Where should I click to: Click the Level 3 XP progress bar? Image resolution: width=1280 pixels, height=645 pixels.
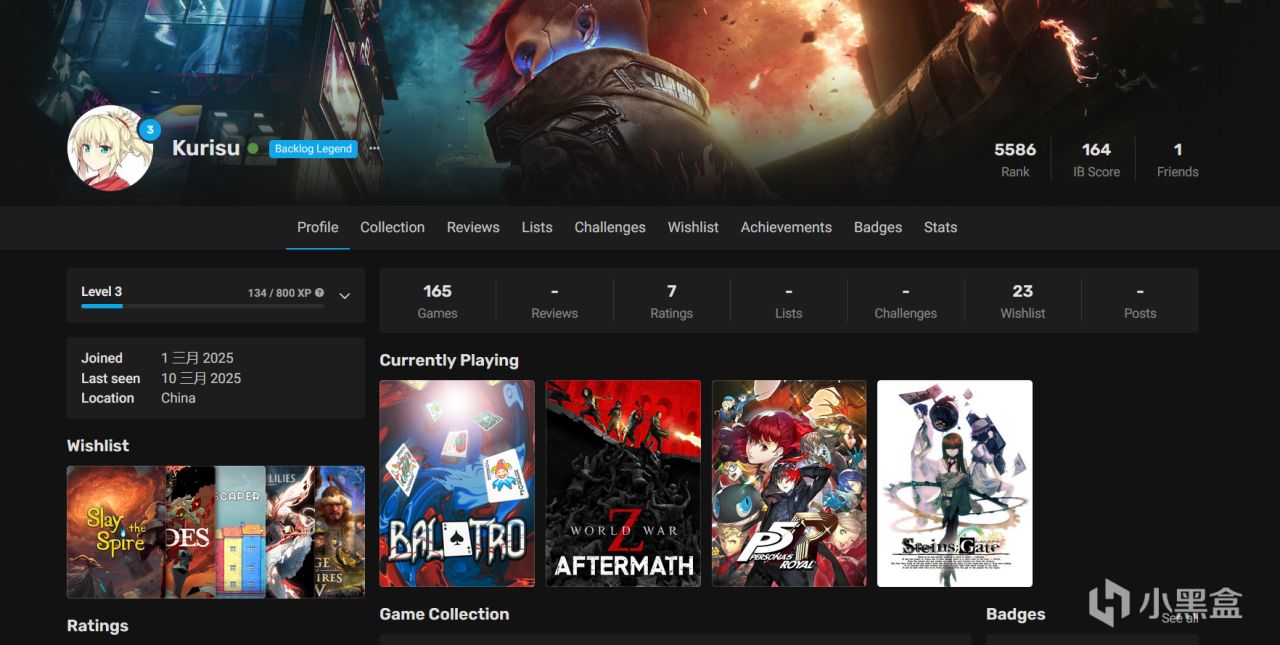[x=202, y=306]
